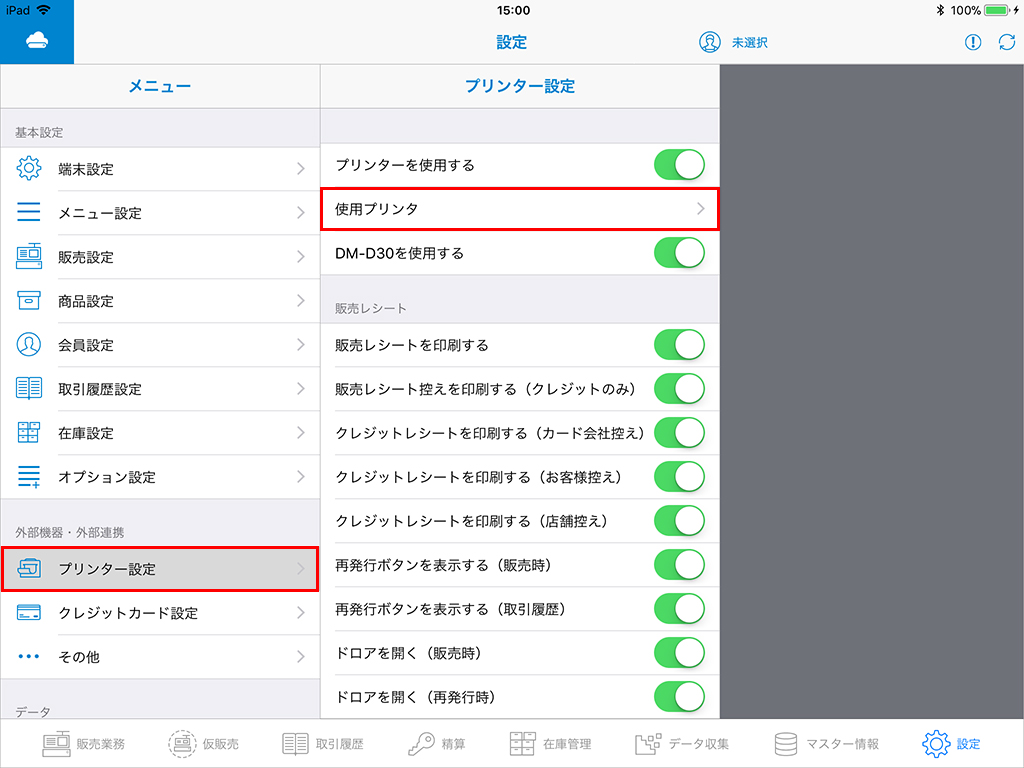Screen dimensions: 1024x768
Task: Open the 精算 tab in bottom bar
Action: coord(437,744)
